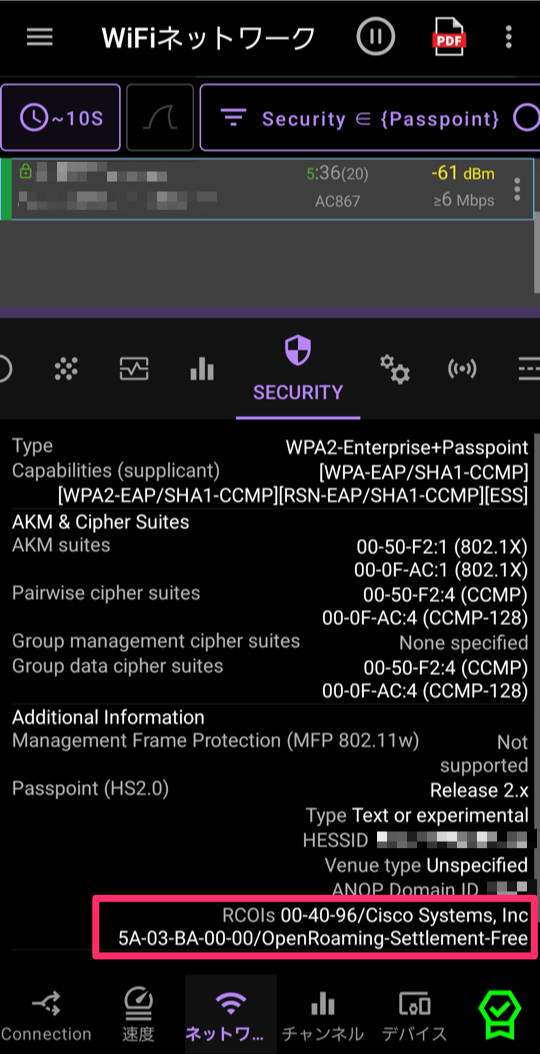Open the hamburger navigation menu

40,38
